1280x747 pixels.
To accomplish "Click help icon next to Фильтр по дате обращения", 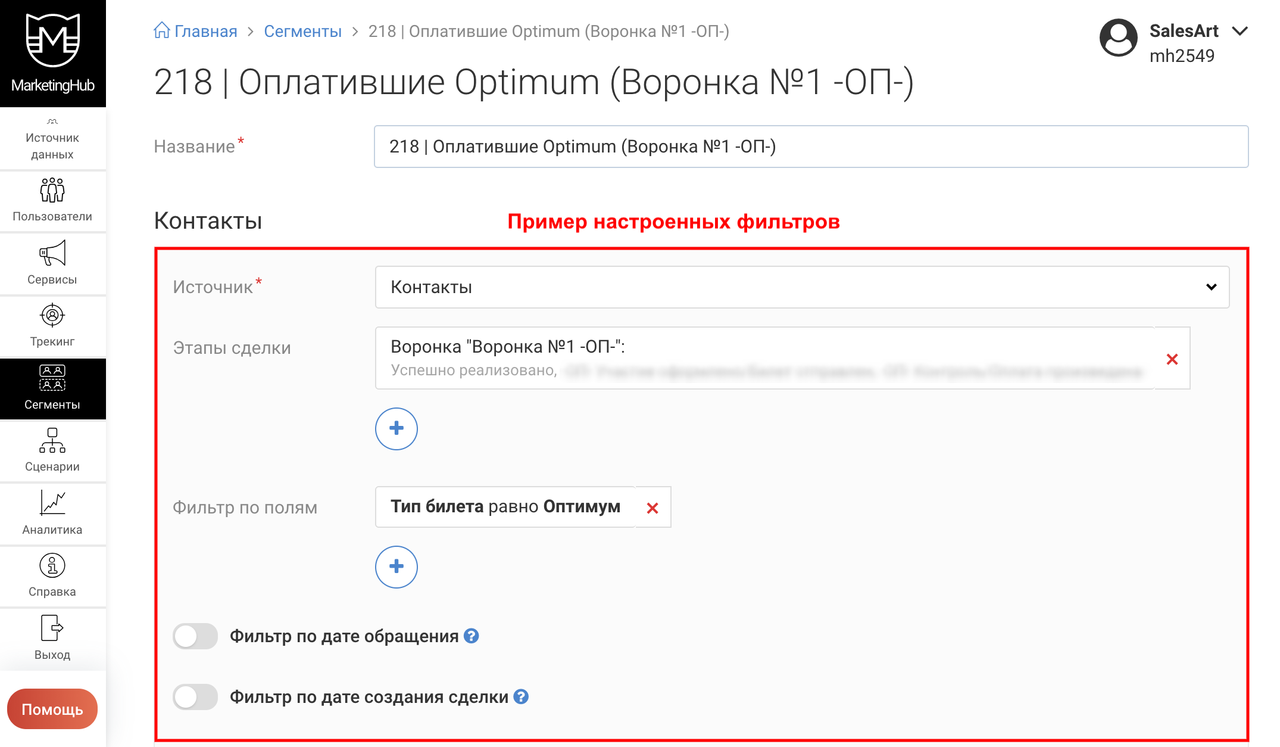I will click(471, 636).
